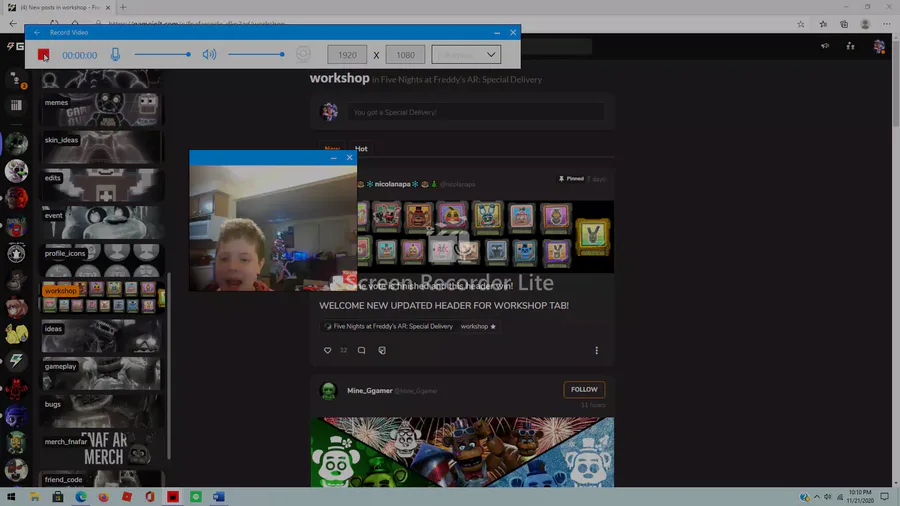Select the workshop channel
Image resolution: width=900 pixels, height=506 pixels.
[x=102, y=298]
